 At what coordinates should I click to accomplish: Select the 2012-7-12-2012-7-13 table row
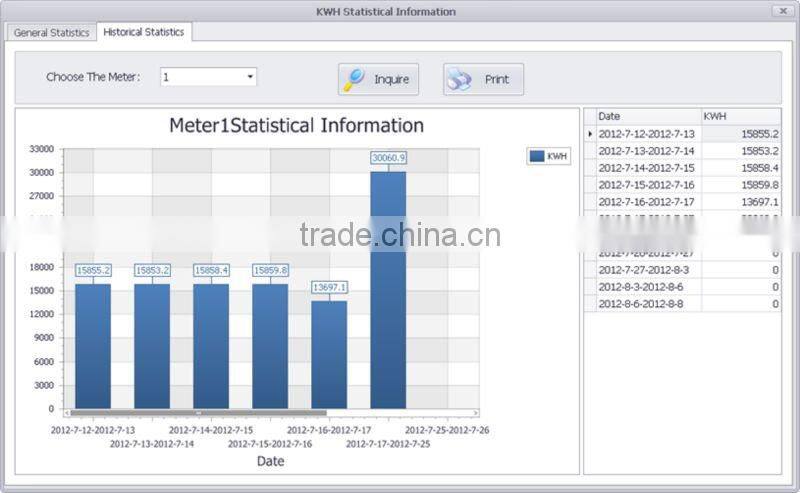pos(647,134)
